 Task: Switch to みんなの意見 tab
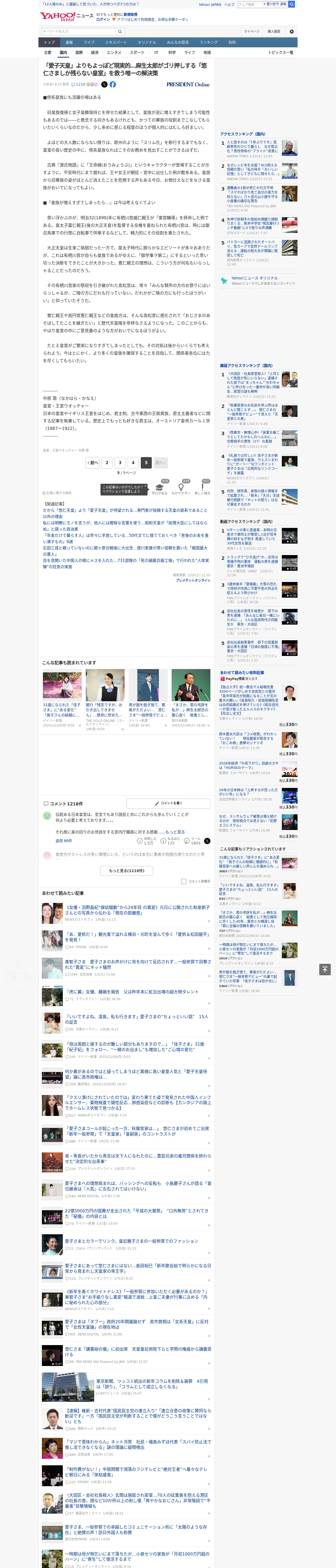coord(177,43)
